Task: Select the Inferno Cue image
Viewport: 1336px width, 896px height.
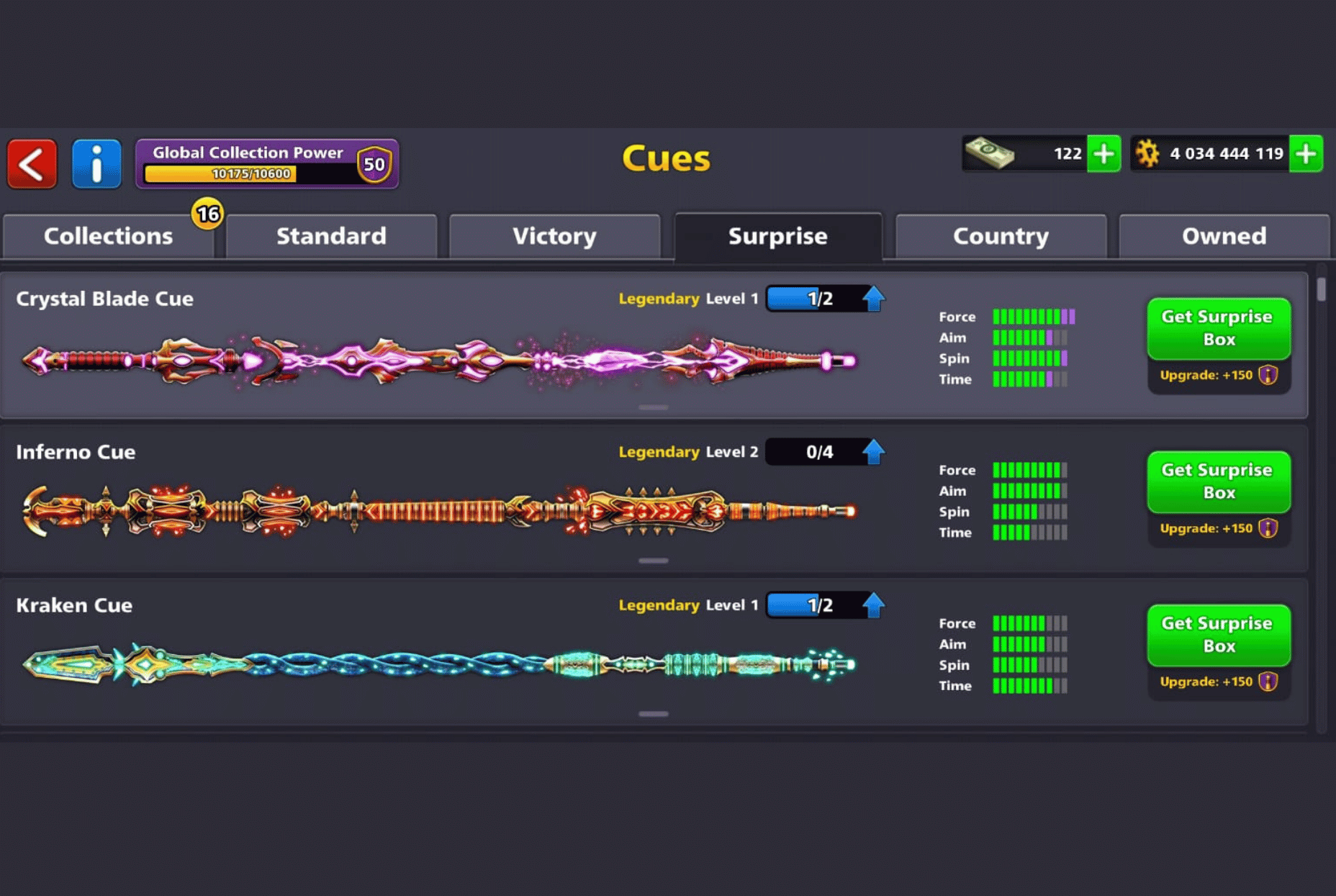Action: (x=439, y=511)
